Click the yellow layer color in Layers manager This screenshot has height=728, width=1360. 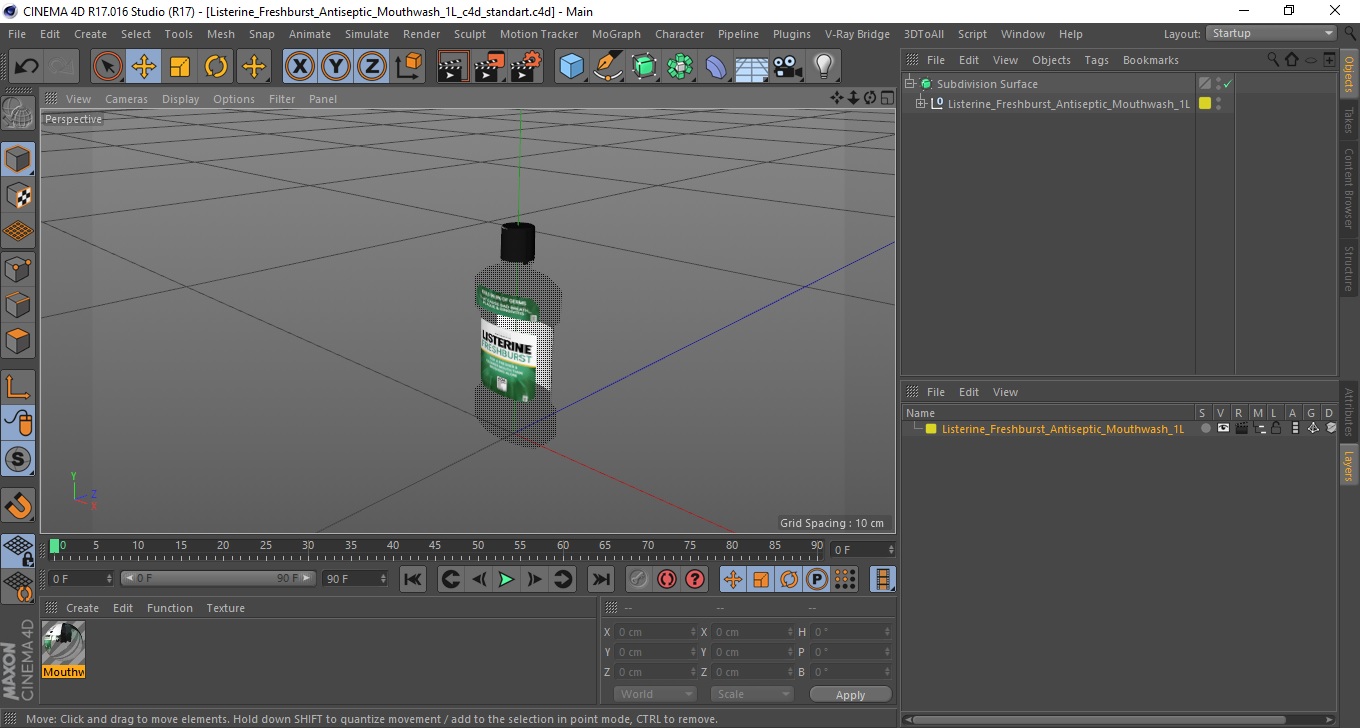(x=931, y=429)
